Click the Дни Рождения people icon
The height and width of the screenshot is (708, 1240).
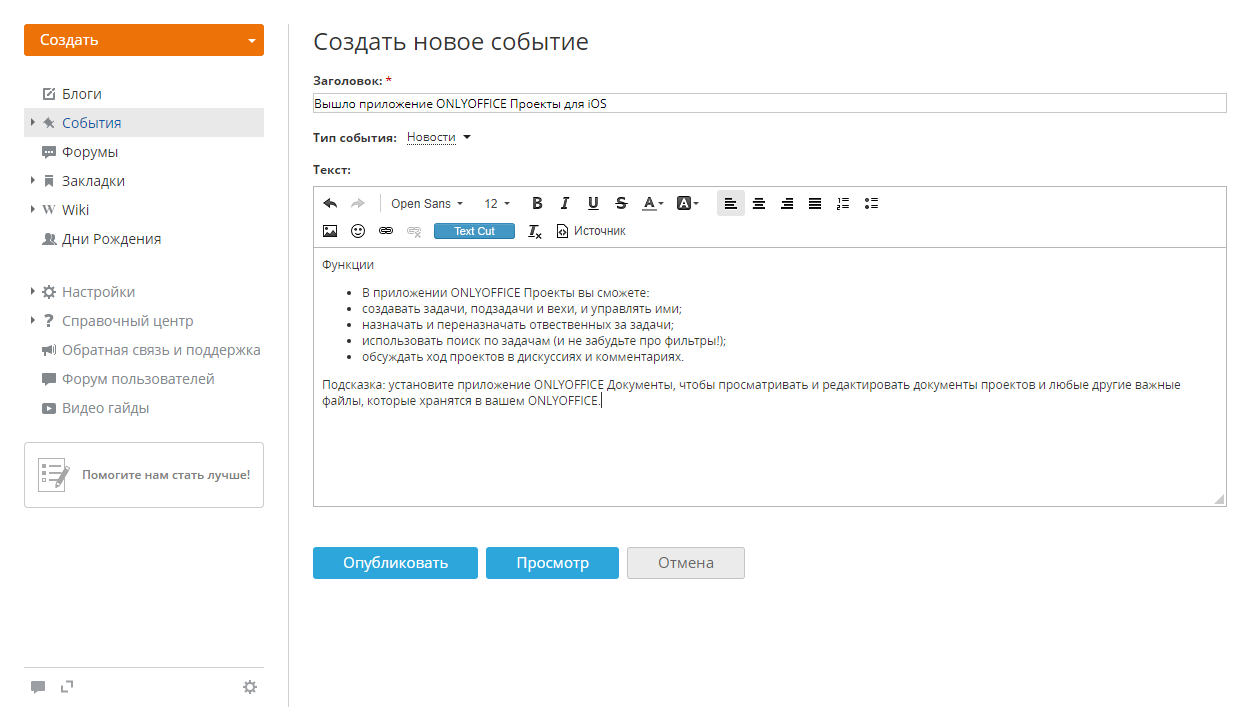click(x=49, y=239)
